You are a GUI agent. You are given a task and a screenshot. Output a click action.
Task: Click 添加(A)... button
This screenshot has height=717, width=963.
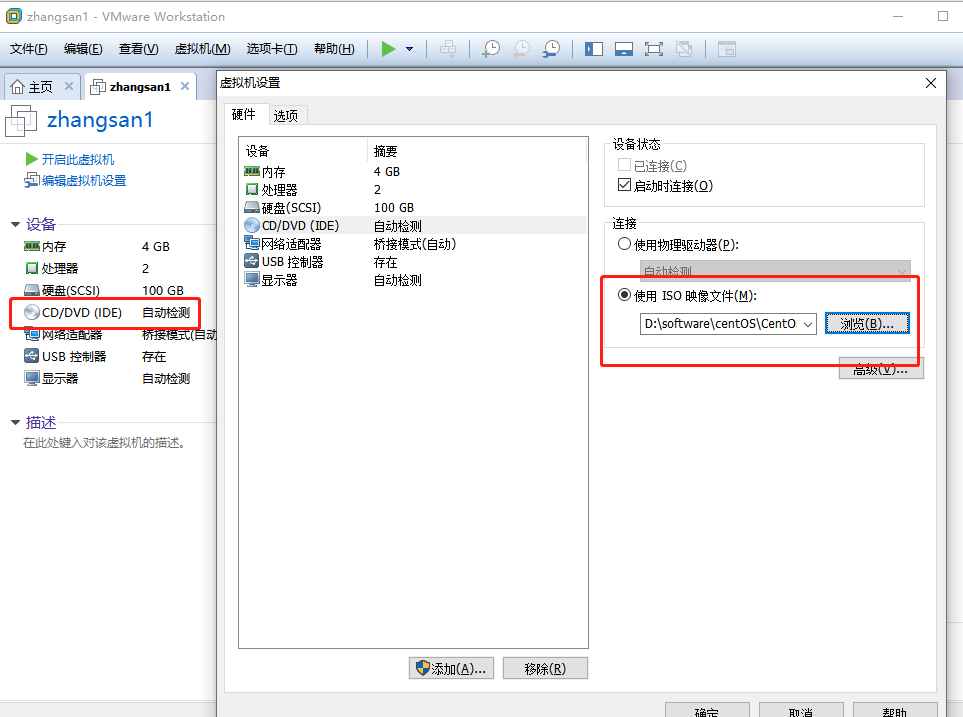click(451, 668)
